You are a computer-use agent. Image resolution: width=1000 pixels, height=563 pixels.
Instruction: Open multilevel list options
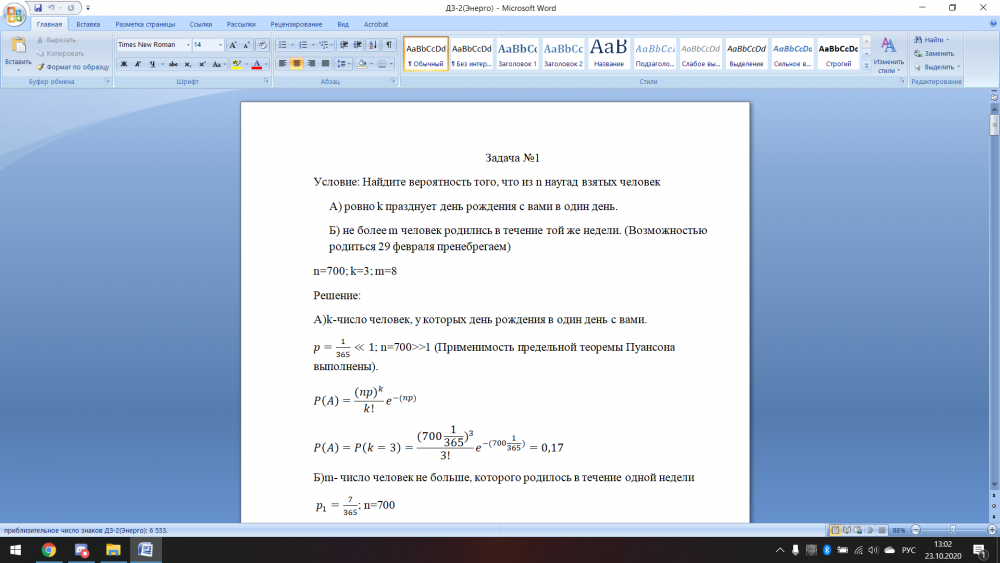(324, 45)
